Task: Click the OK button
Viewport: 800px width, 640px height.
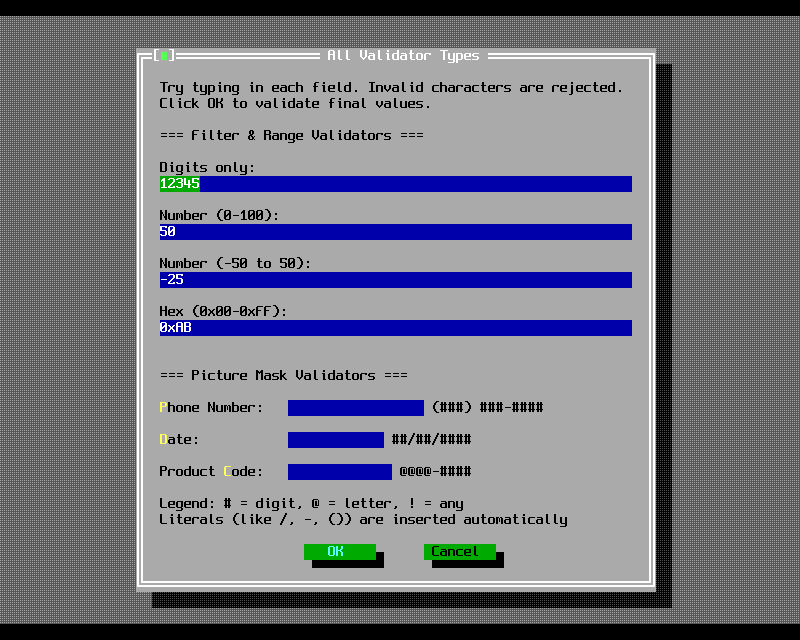Action: point(340,552)
